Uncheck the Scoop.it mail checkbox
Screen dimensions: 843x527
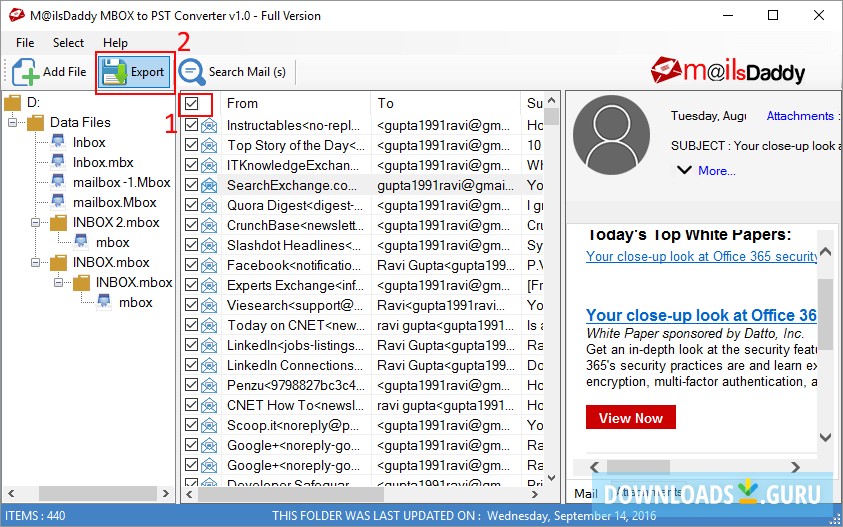[191, 425]
